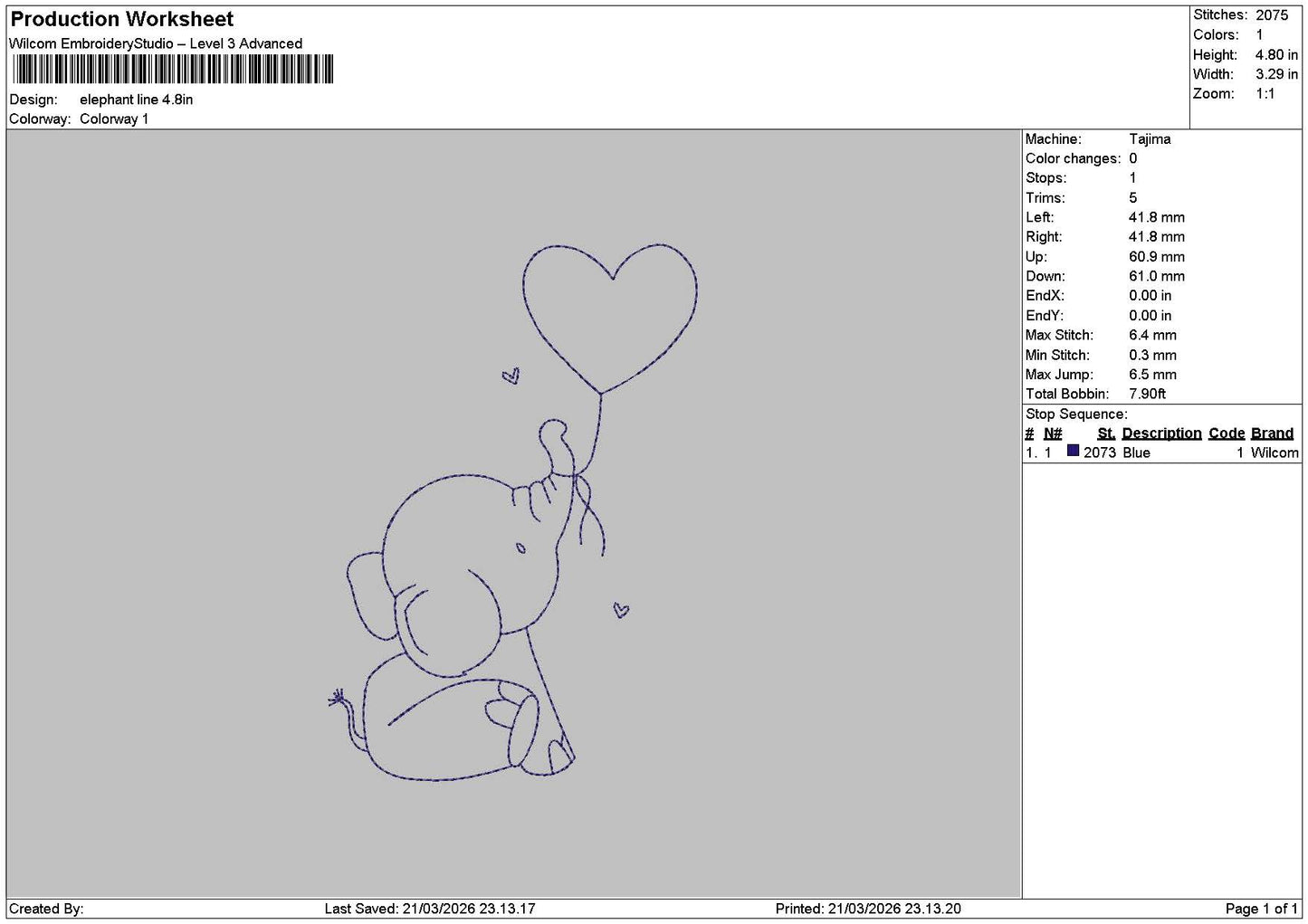Viewport: 1308px width, 924px height.
Task: Click the Trims value 5
Action: pos(1132,197)
